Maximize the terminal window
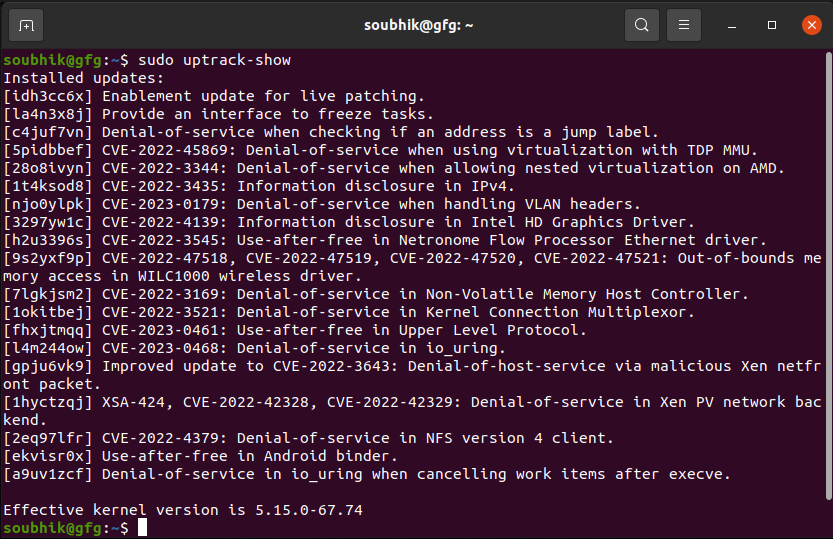 [x=772, y=24]
